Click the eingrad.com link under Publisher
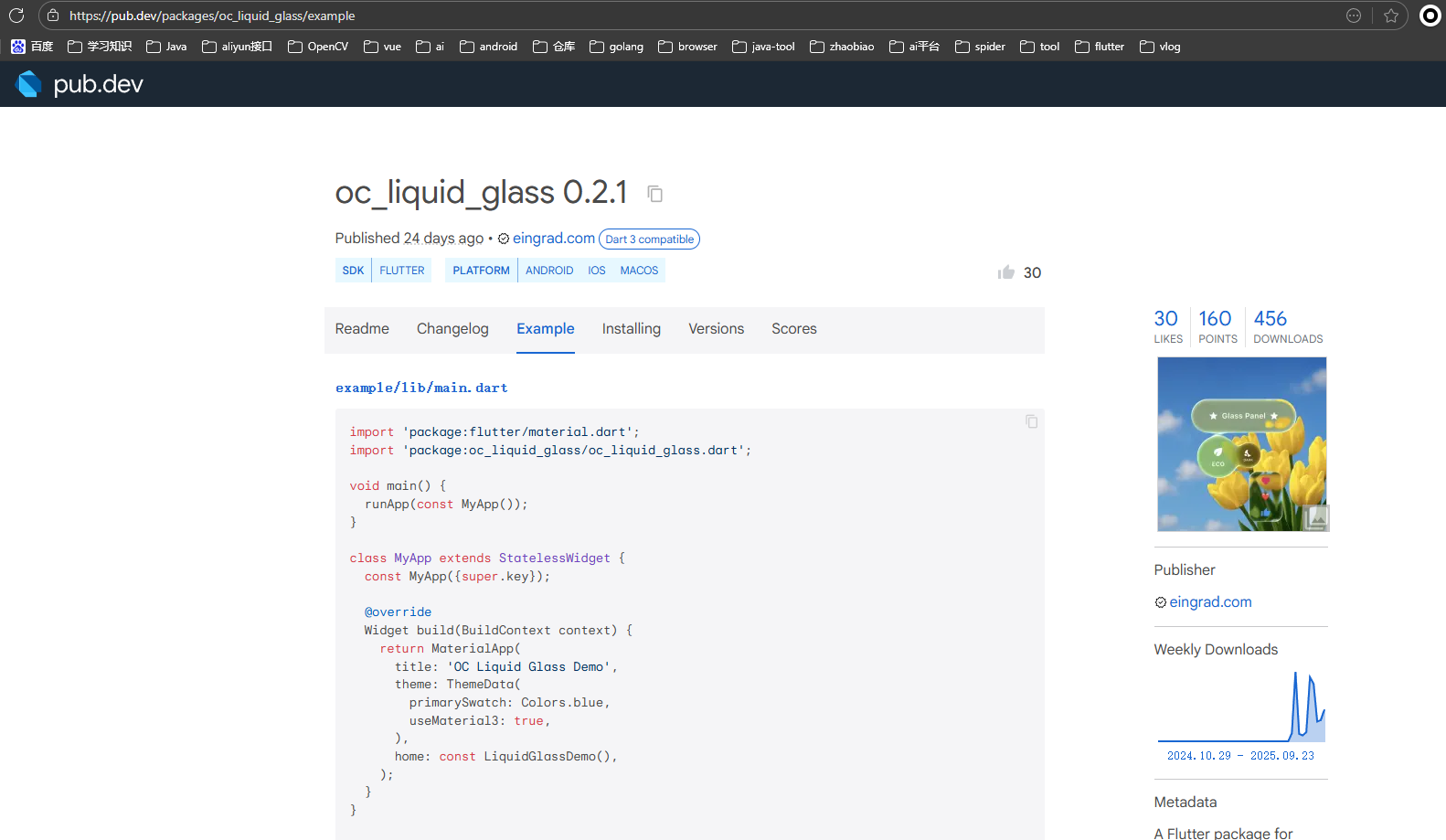The width and height of the screenshot is (1446, 840). coord(1210,602)
